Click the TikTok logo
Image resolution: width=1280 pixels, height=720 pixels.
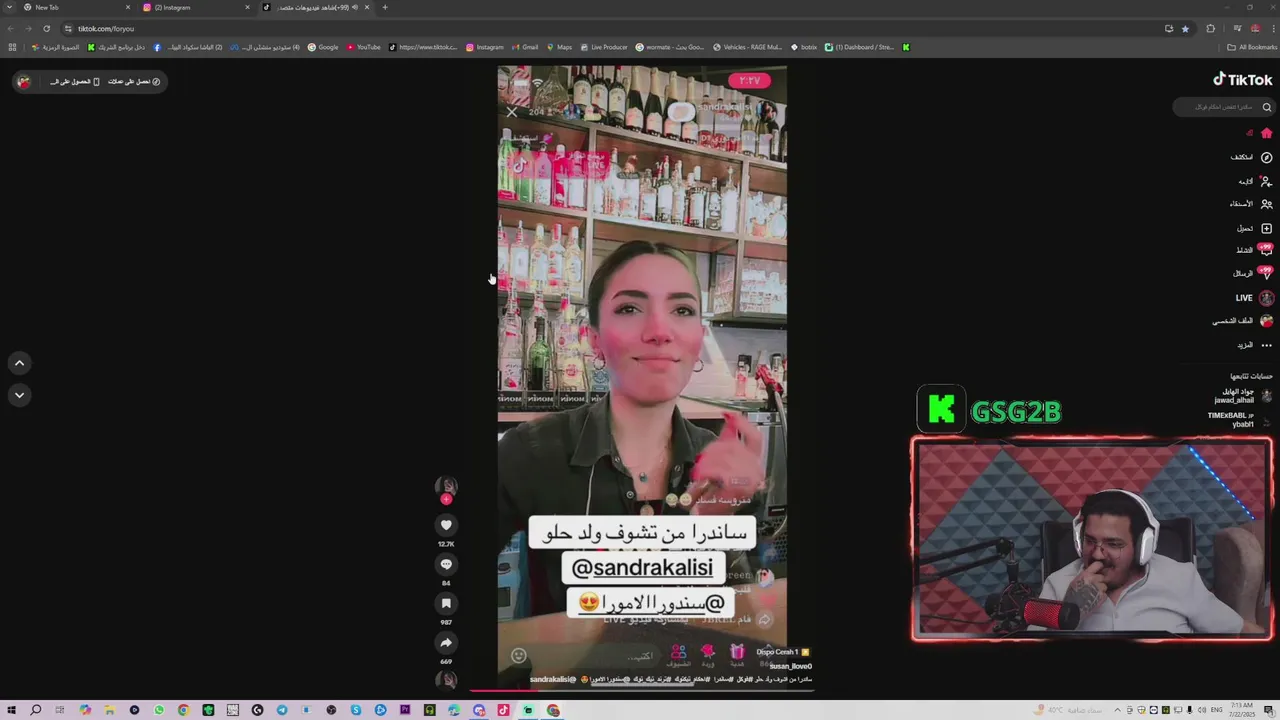tap(1243, 80)
